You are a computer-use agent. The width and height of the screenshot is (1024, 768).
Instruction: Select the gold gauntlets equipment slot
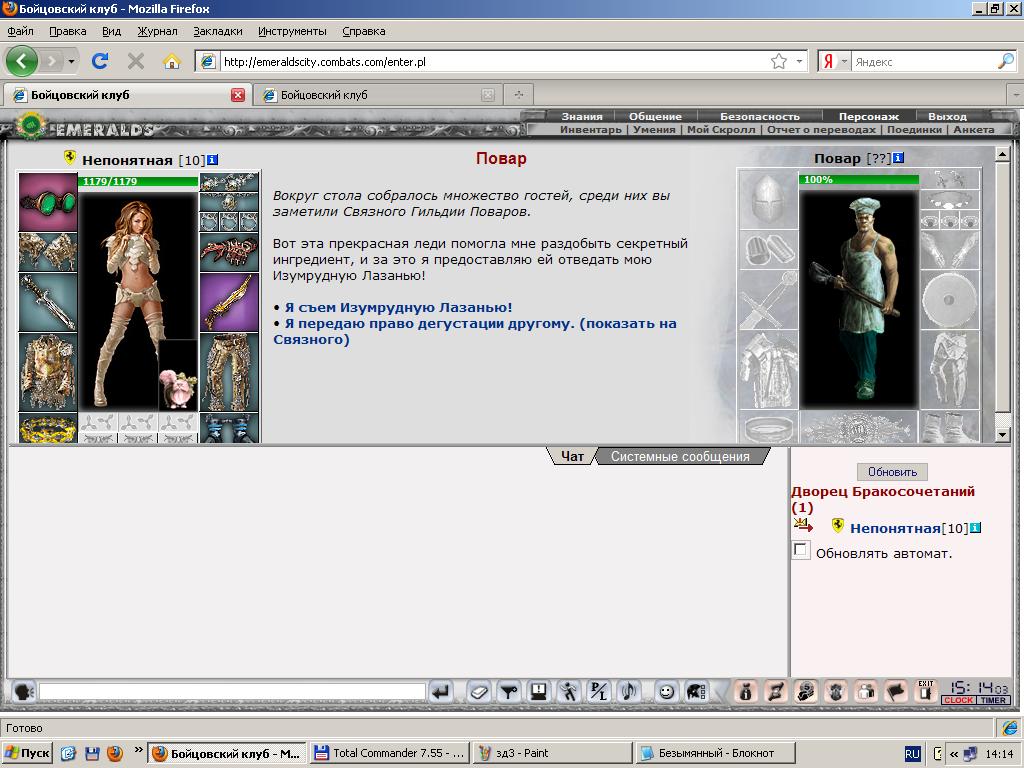pos(48,252)
